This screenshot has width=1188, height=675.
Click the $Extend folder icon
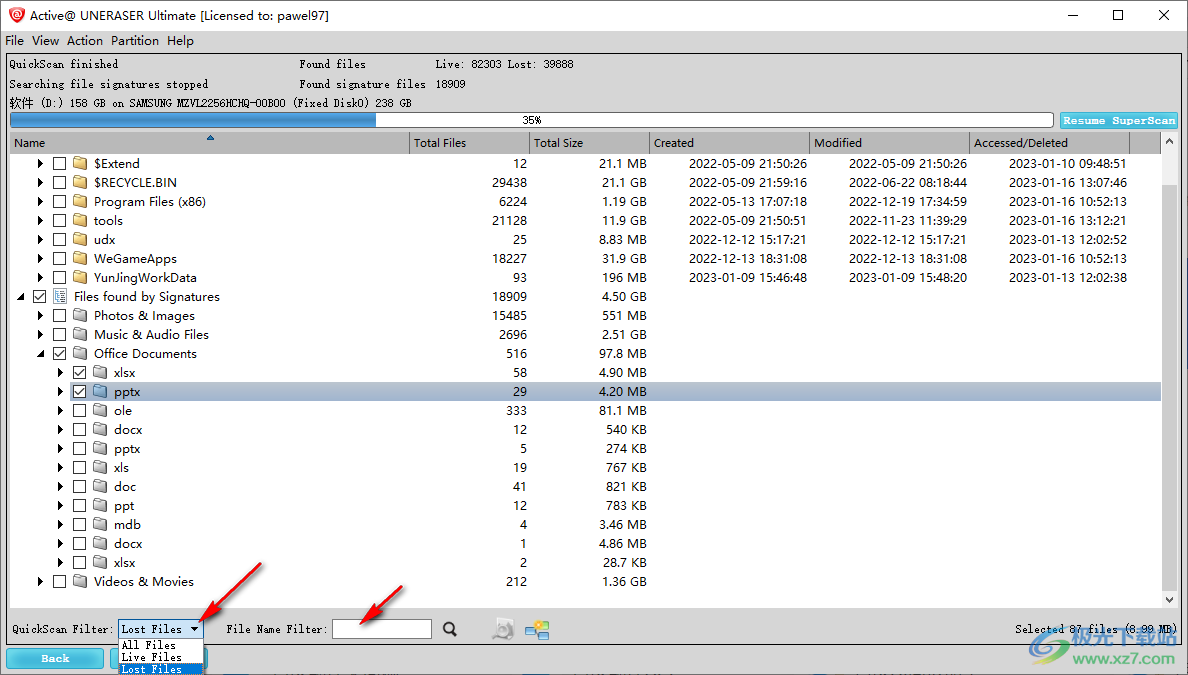(80, 163)
